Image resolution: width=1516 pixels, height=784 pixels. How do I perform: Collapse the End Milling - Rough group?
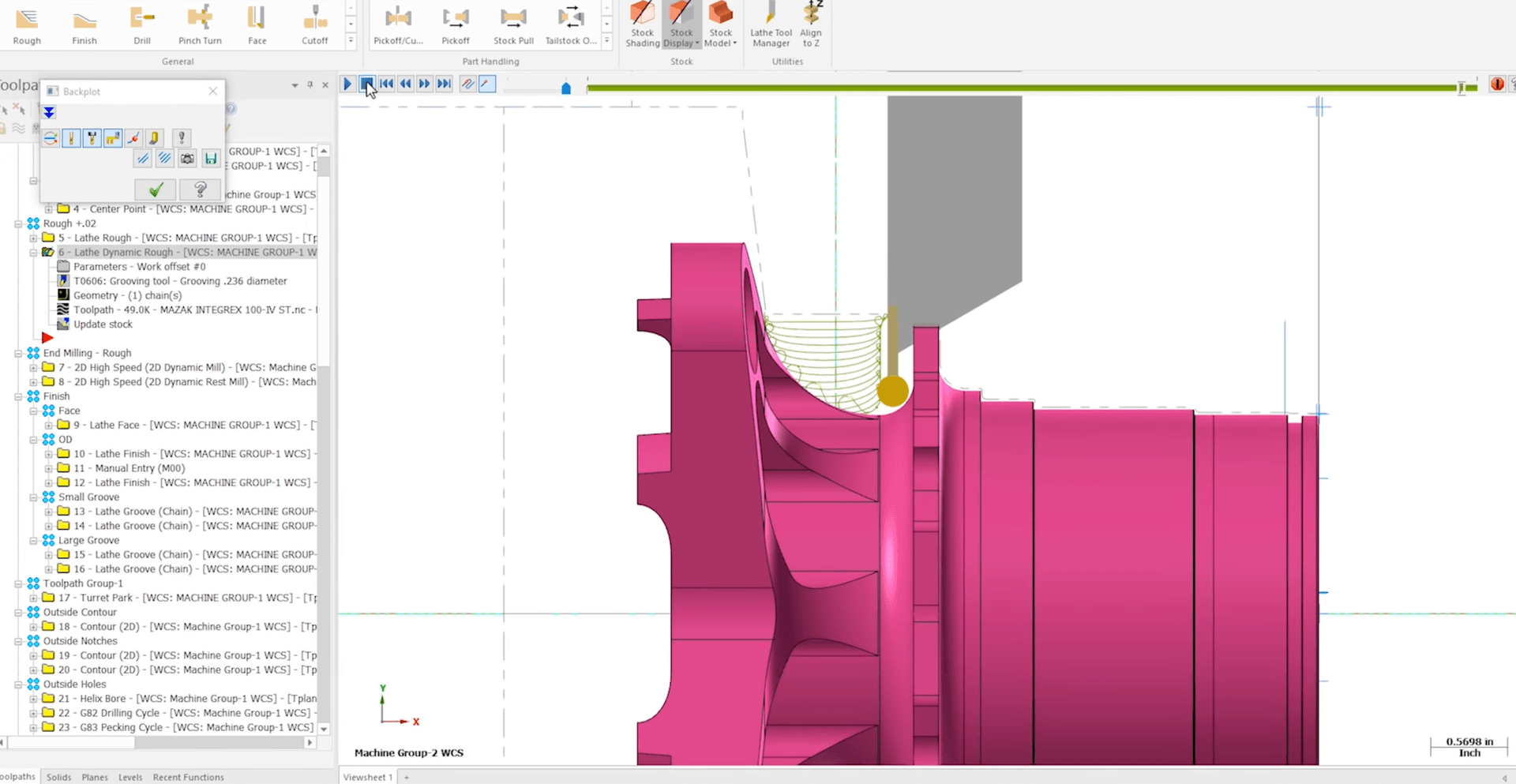click(x=18, y=354)
